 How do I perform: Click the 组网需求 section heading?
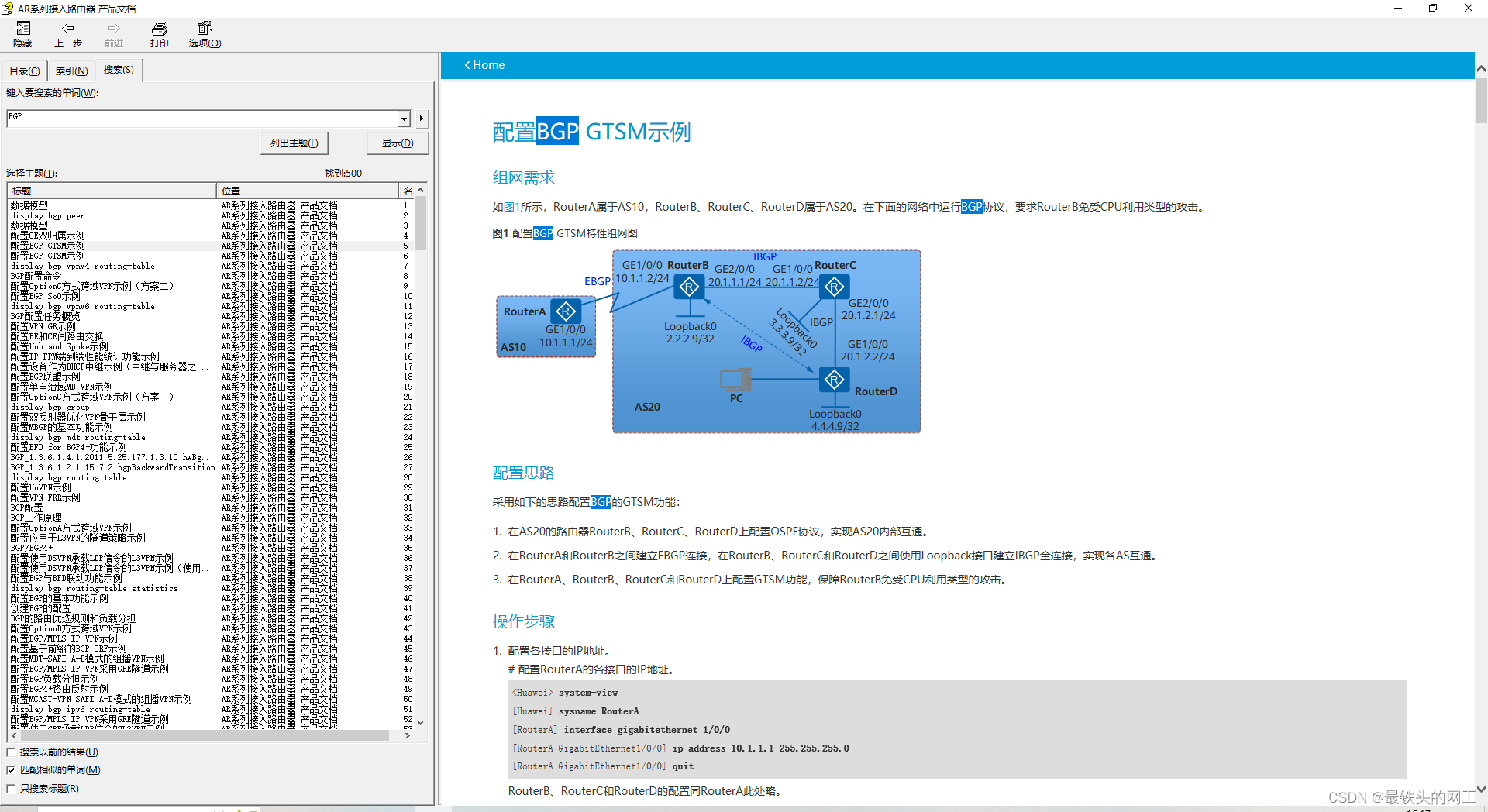(524, 177)
